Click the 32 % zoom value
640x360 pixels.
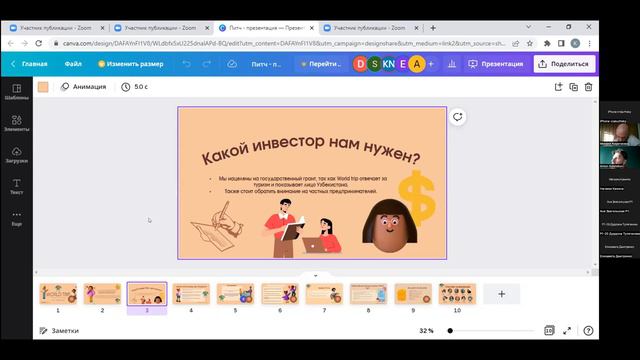(426, 331)
